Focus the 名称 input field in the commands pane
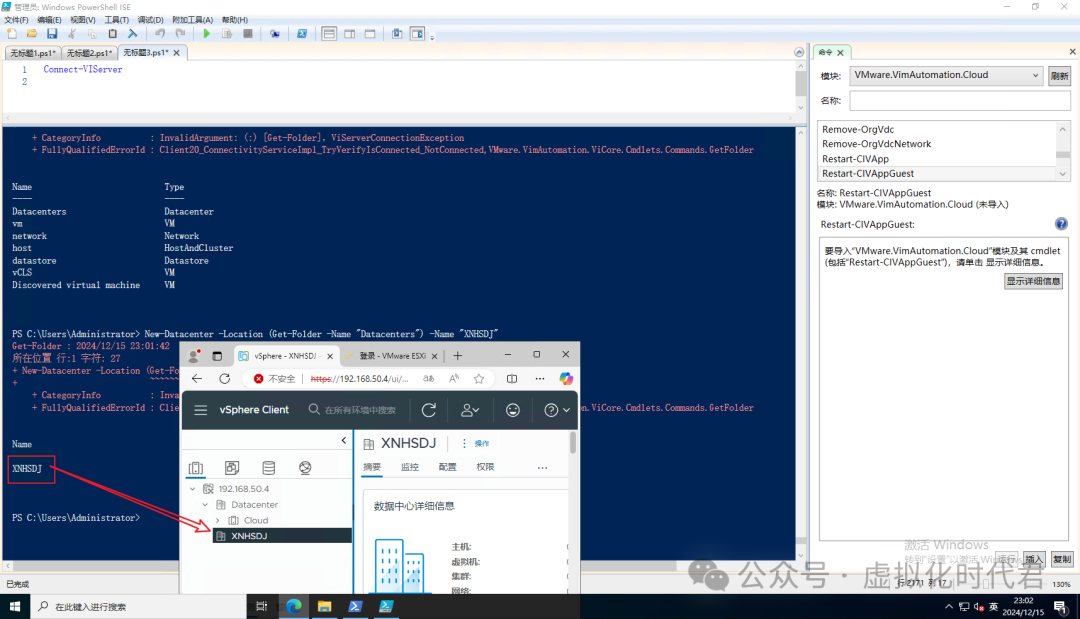Screen dimensions: 1080x619 [959, 101]
